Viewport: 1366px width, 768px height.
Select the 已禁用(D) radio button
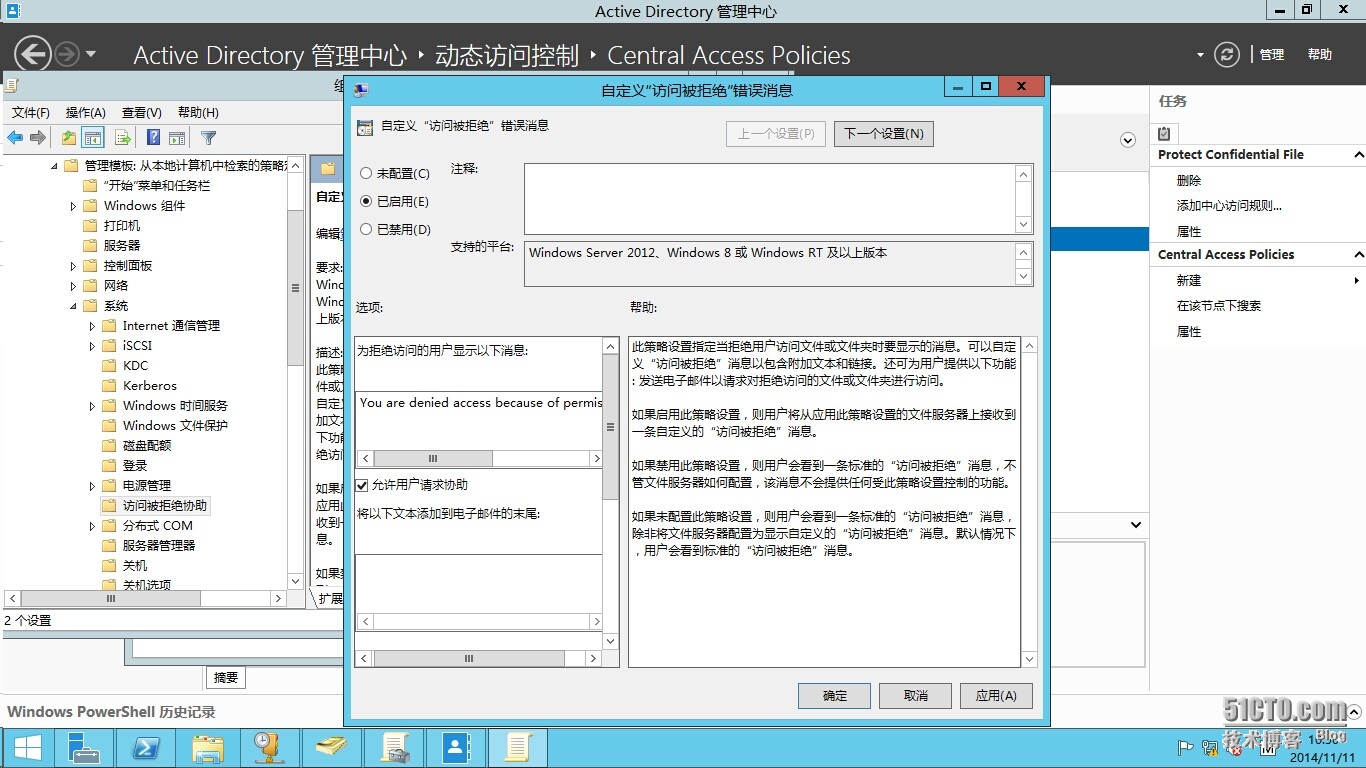[366, 229]
